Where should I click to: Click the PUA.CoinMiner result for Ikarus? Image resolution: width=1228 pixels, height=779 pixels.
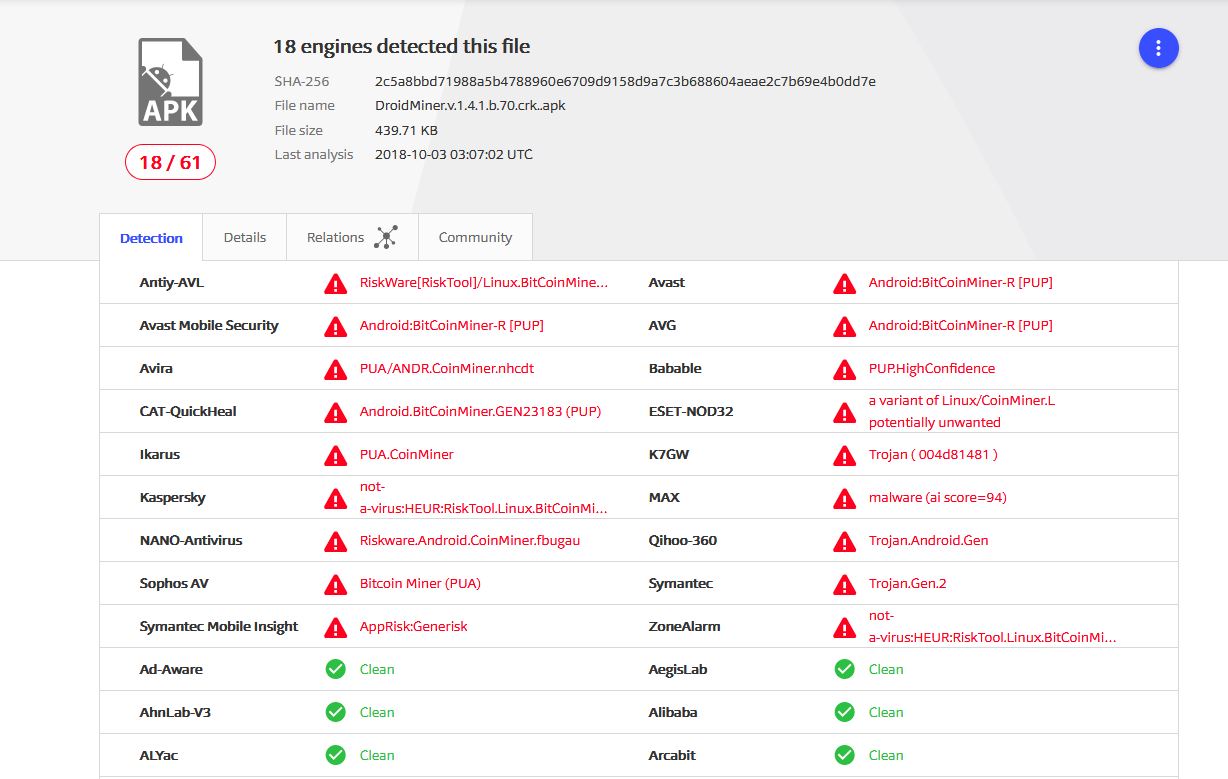pos(407,454)
